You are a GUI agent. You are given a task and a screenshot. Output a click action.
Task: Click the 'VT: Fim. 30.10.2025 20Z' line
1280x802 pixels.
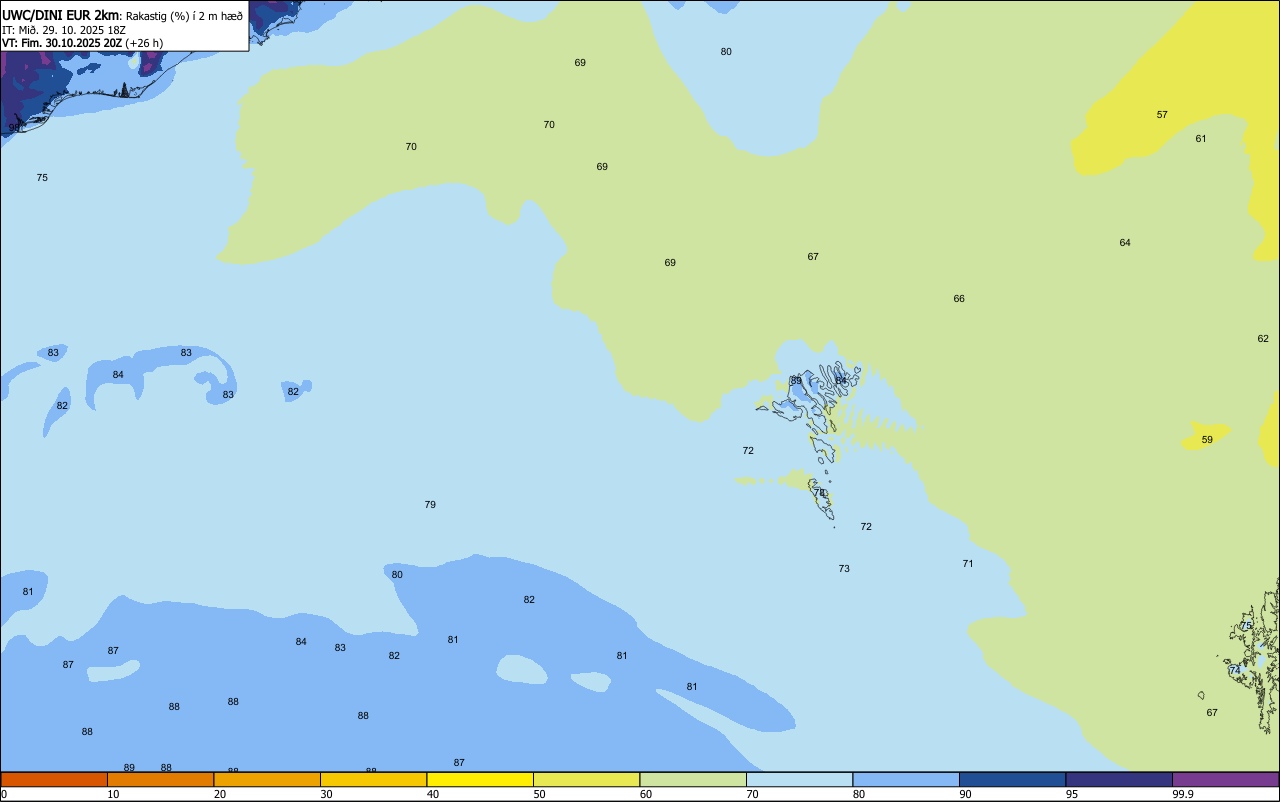point(62,43)
